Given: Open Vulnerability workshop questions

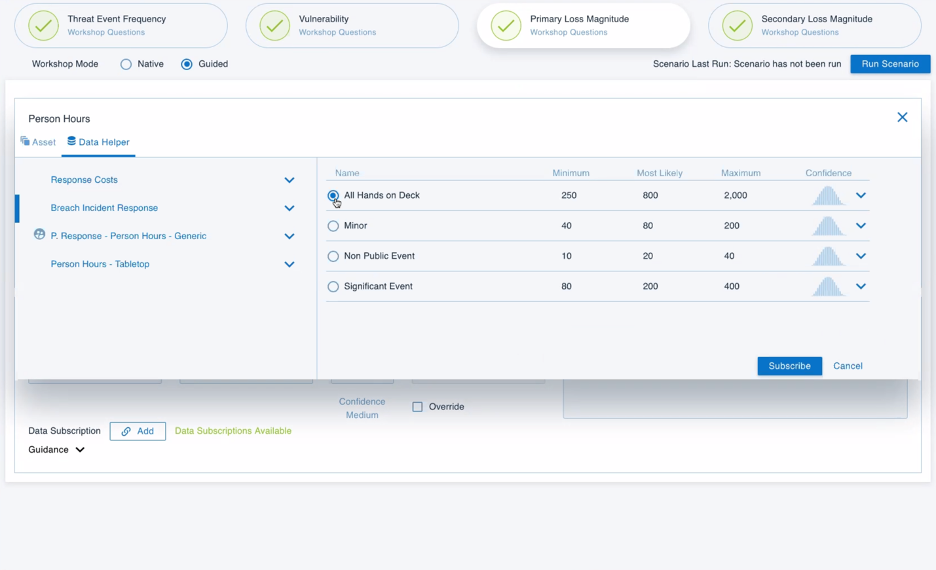Looking at the screenshot, I should (x=352, y=26).
